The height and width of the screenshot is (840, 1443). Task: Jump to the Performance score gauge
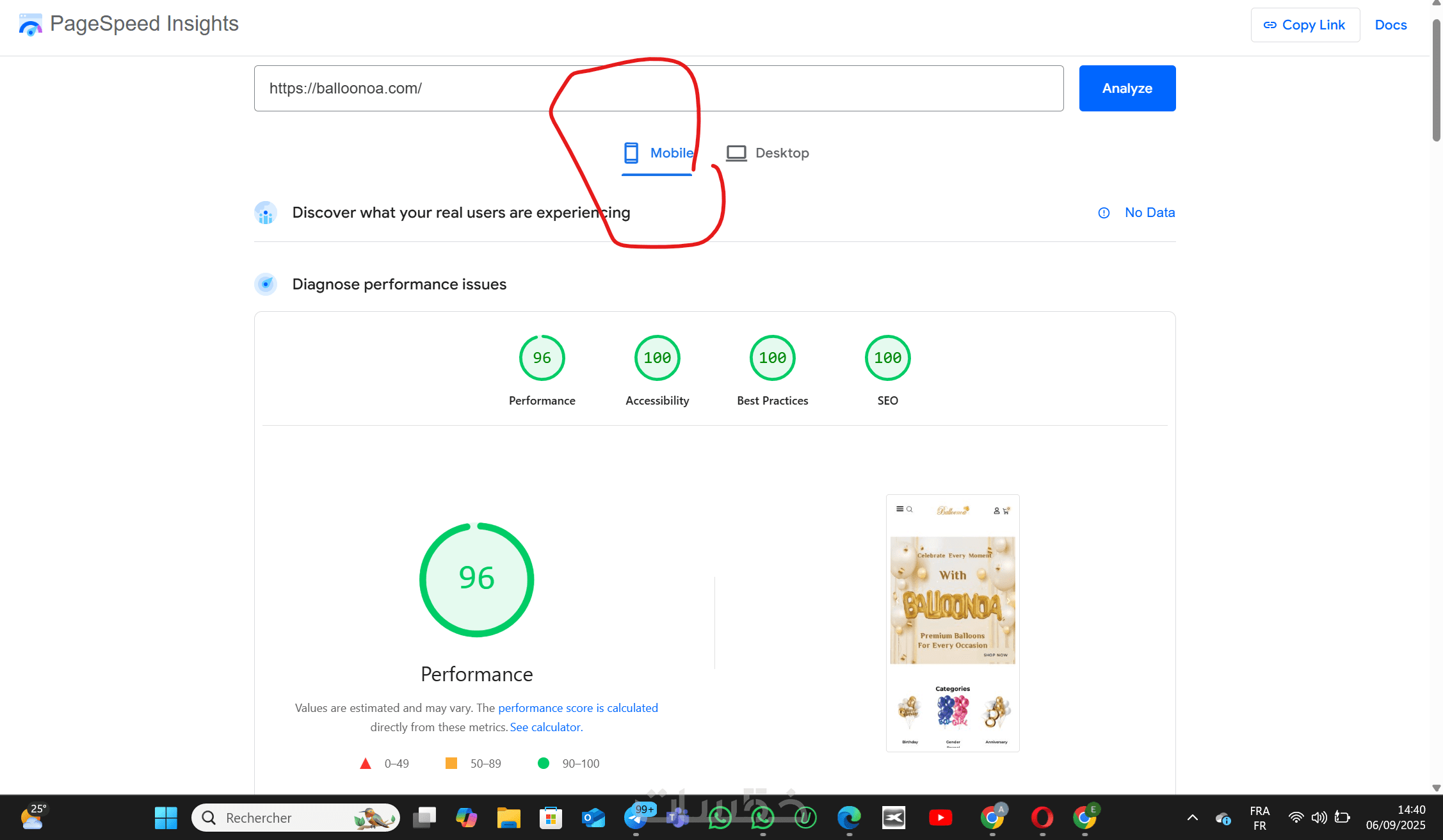point(542,358)
